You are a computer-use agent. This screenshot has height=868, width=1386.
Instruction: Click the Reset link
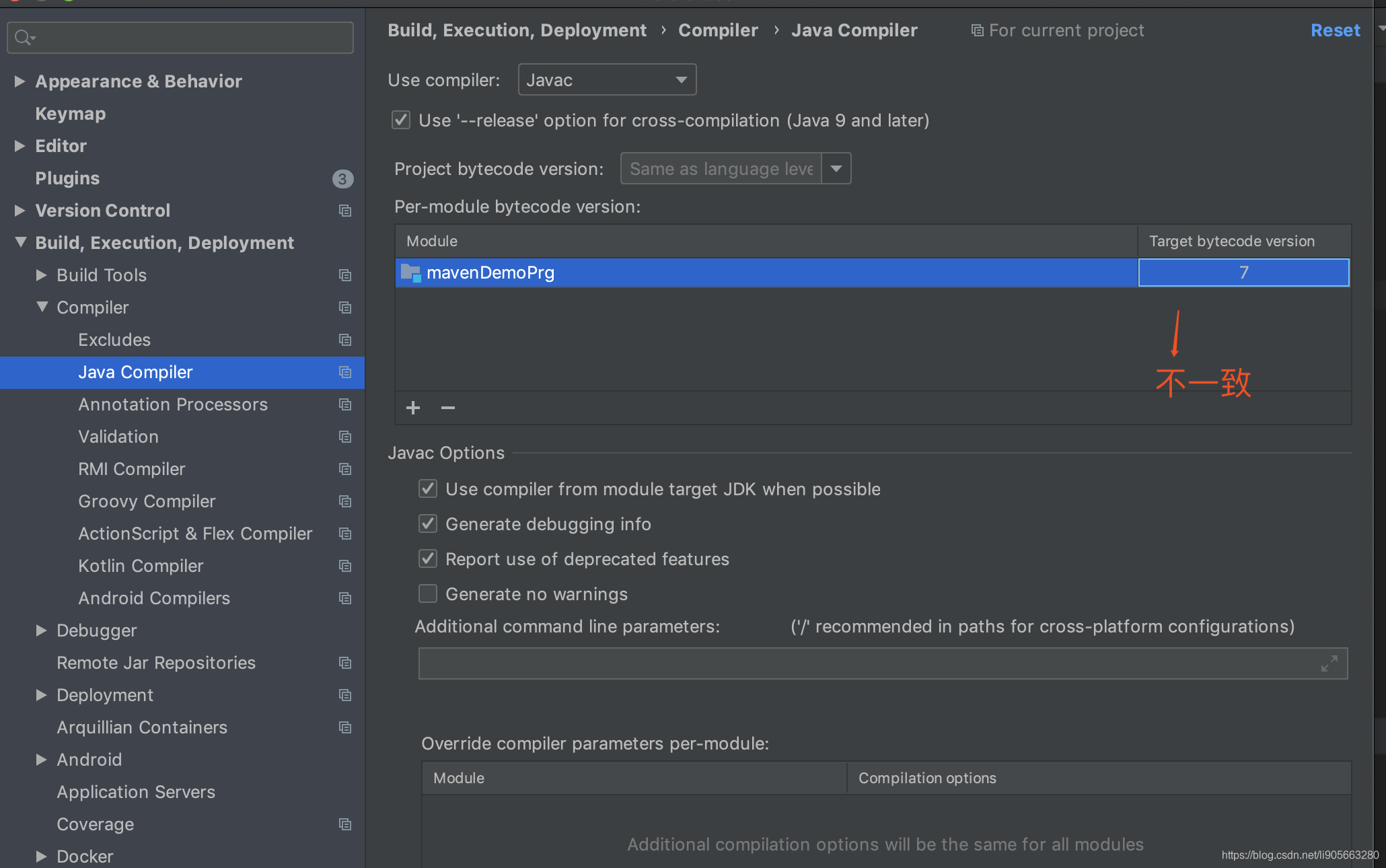tap(1335, 30)
